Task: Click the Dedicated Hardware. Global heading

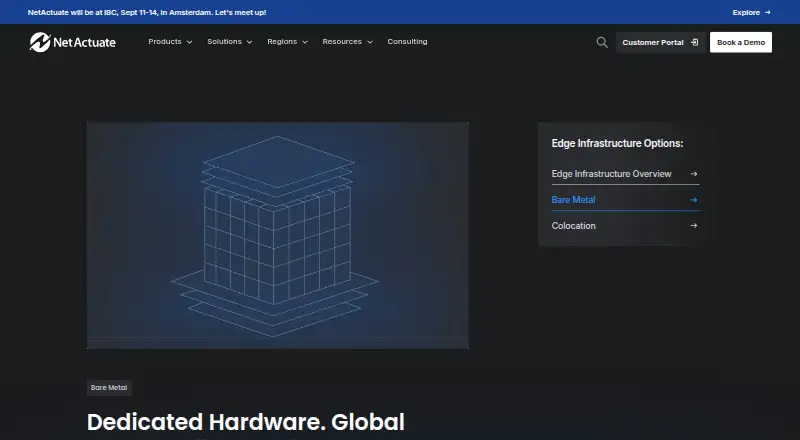Action: pyautogui.click(x=246, y=422)
